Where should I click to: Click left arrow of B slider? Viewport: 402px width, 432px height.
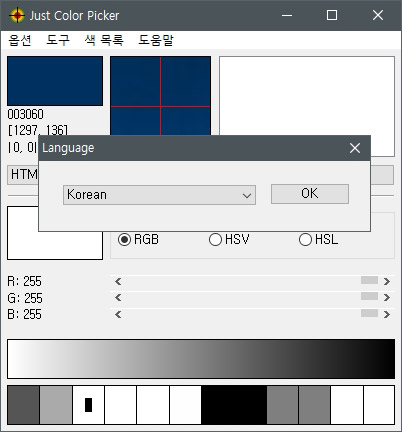(x=118, y=314)
